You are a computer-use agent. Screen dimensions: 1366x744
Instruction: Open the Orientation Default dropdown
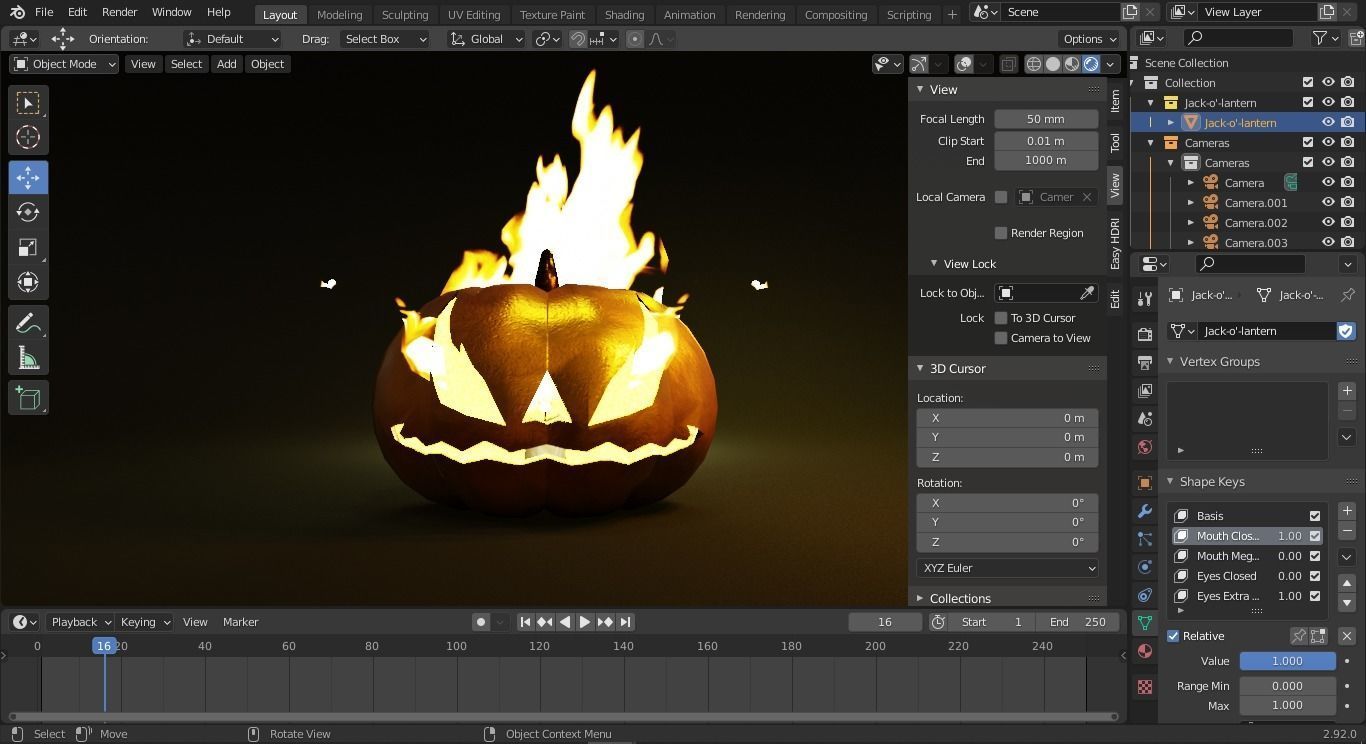point(233,39)
